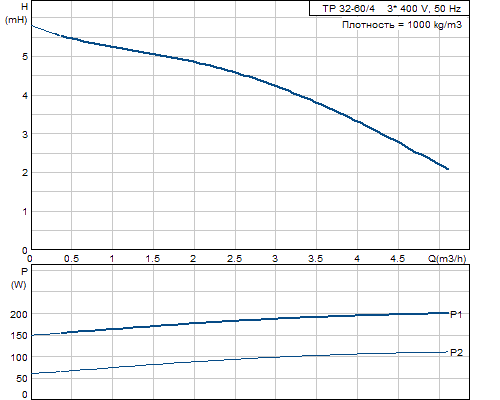500x400 pixels.
Task: Click the right end of the head curve
Action: click(x=447, y=169)
